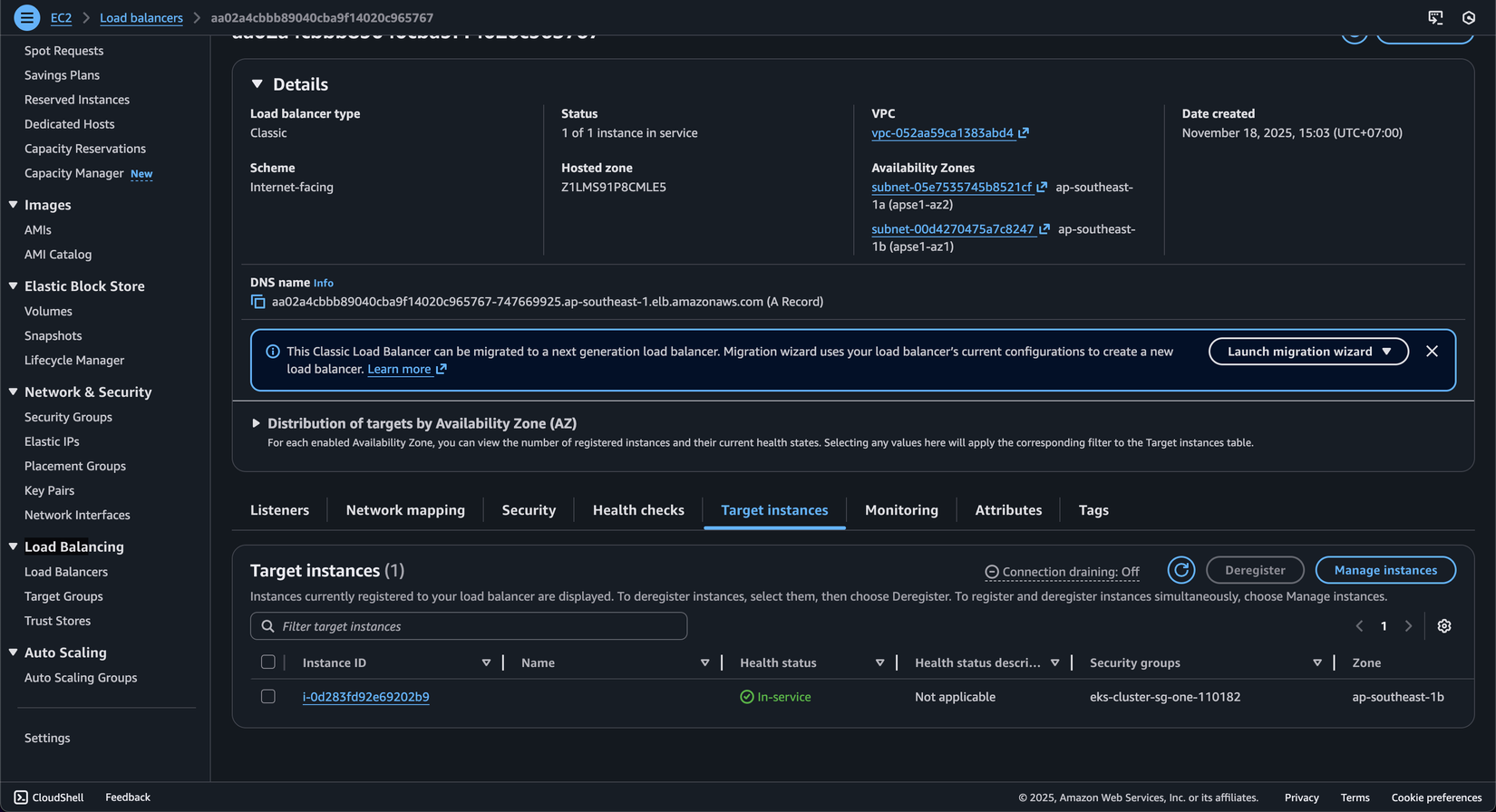Click the Connection draining status icon
Viewport: 1496px width, 812px height.
pyautogui.click(x=992, y=572)
